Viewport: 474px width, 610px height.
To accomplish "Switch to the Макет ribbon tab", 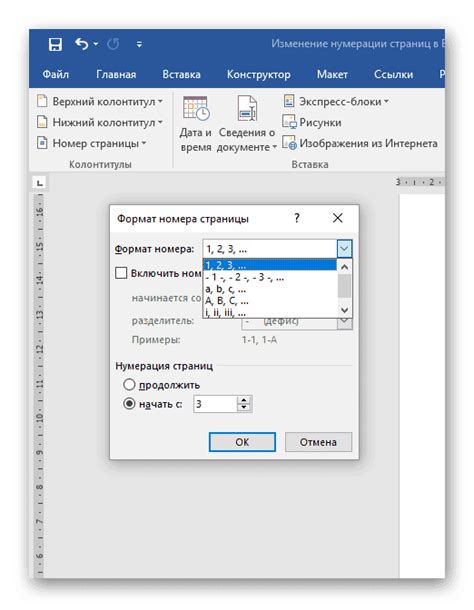I will click(332, 74).
